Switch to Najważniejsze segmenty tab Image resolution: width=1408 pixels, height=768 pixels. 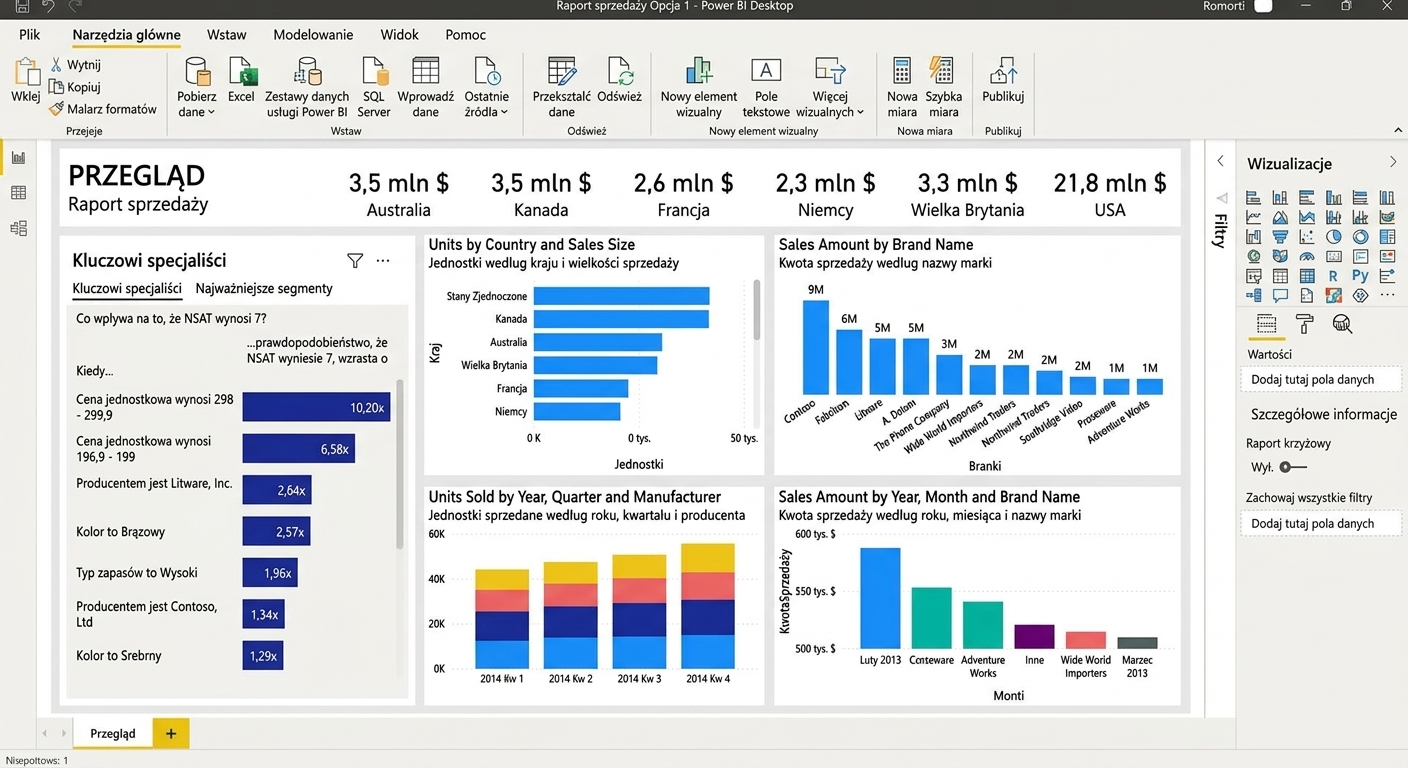[x=264, y=288]
